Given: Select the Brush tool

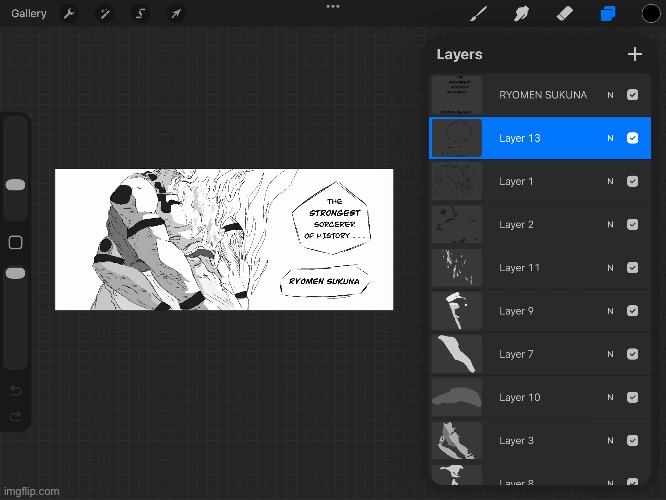Looking at the screenshot, I should pyautogui.click(x=479, y=14).
